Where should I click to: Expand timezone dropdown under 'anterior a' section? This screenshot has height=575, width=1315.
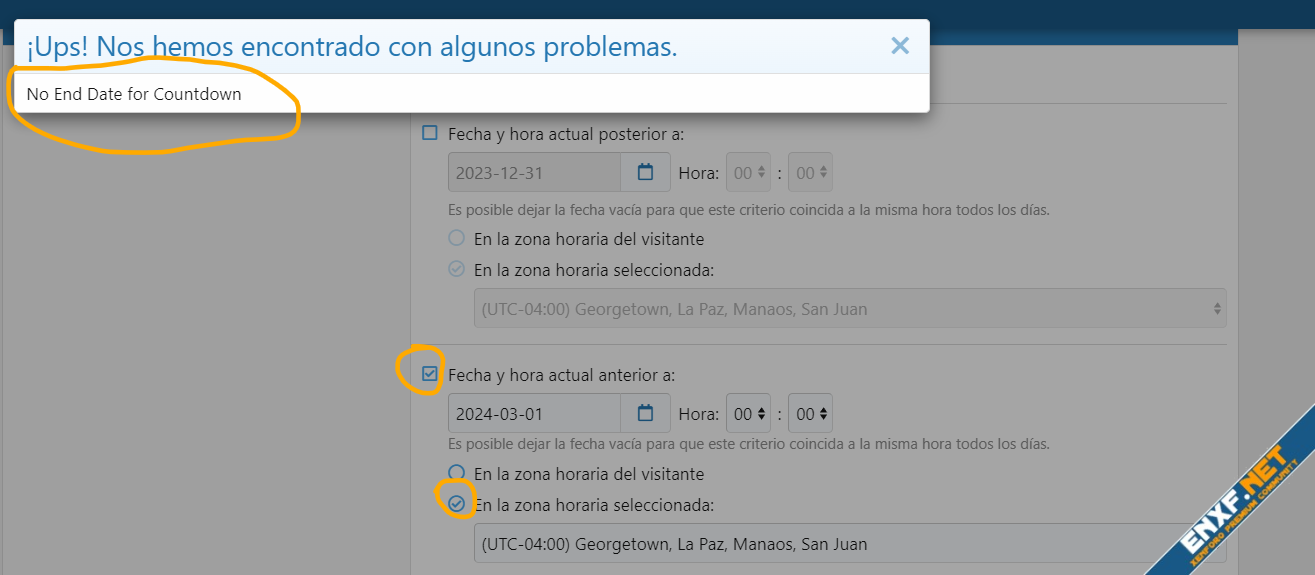coord(849,544)
